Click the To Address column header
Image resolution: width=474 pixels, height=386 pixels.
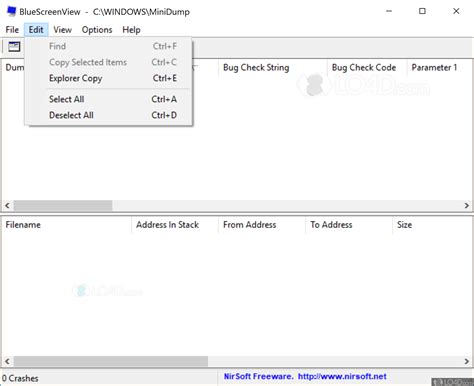tap(349, 225)
